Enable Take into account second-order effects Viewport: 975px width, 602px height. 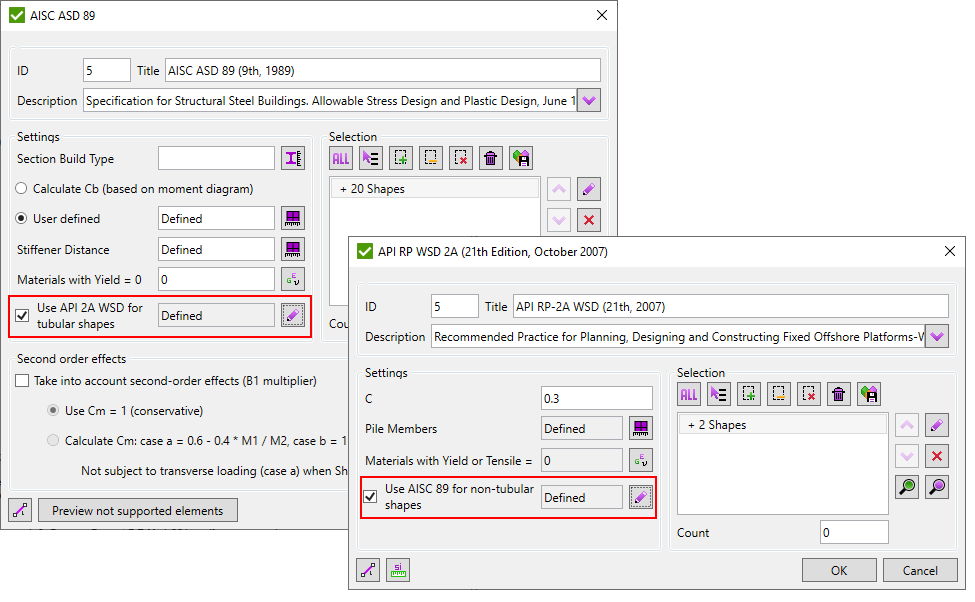click(x=22, y=381)
